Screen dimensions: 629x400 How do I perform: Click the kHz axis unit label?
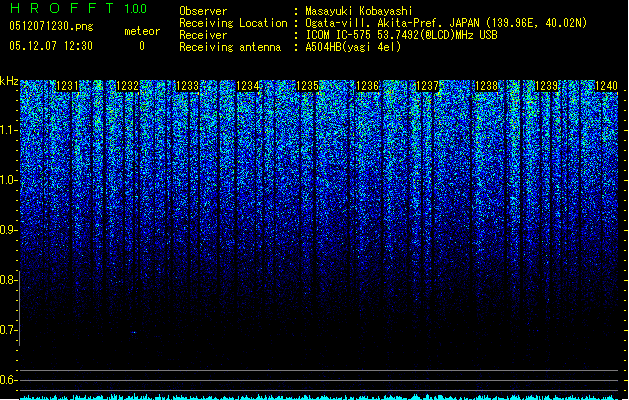coord(9,81)
